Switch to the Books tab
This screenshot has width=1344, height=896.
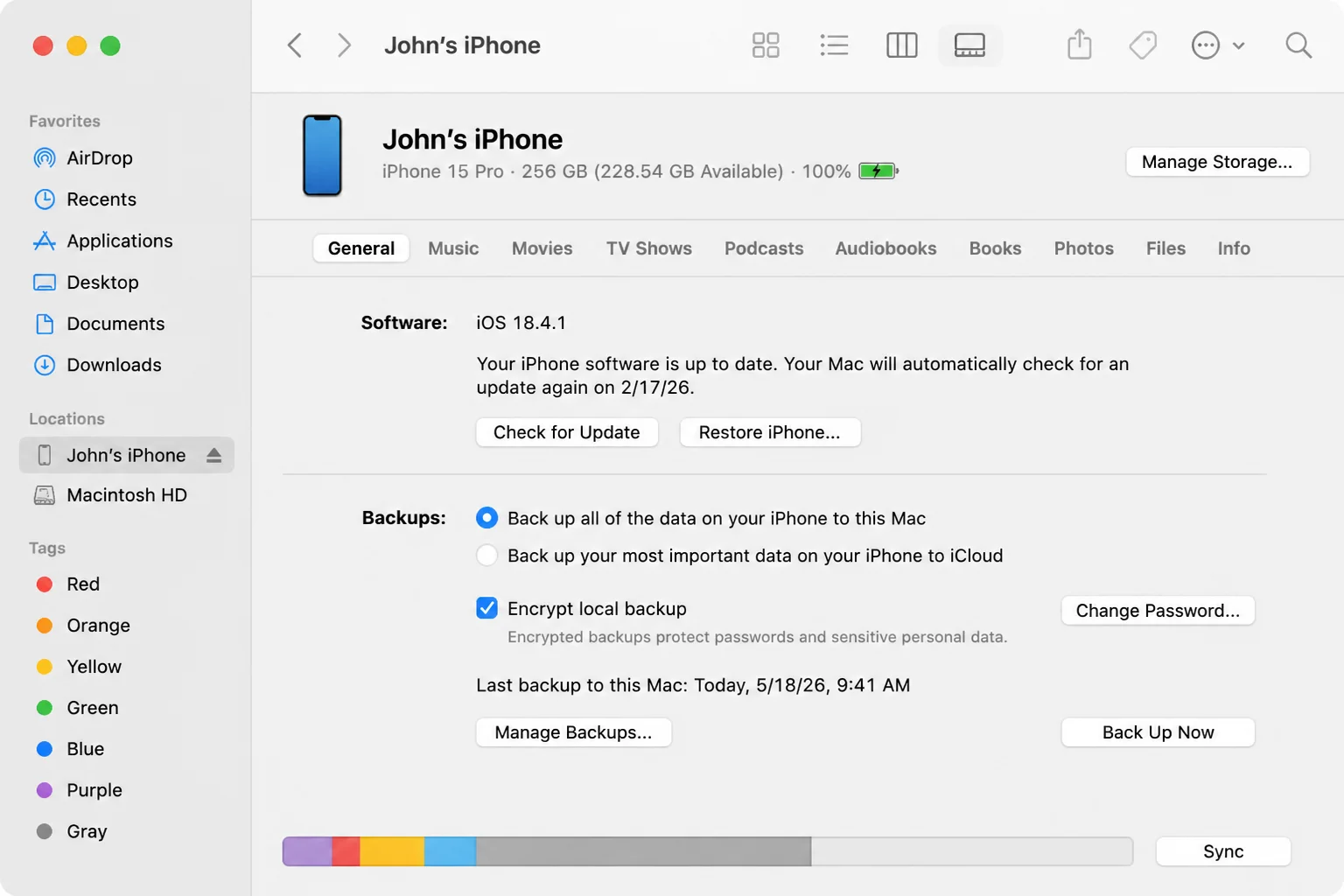[995, 248]
